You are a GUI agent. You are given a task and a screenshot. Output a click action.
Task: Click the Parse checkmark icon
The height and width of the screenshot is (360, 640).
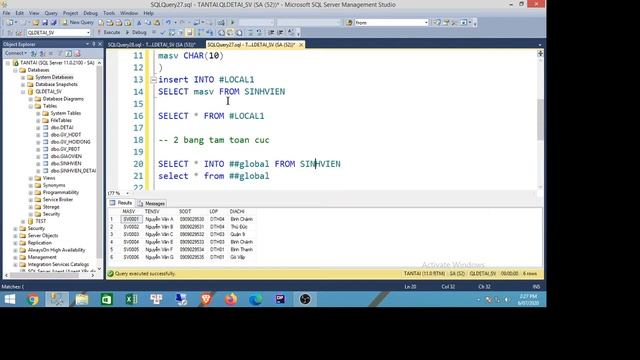tap(163, 32)
